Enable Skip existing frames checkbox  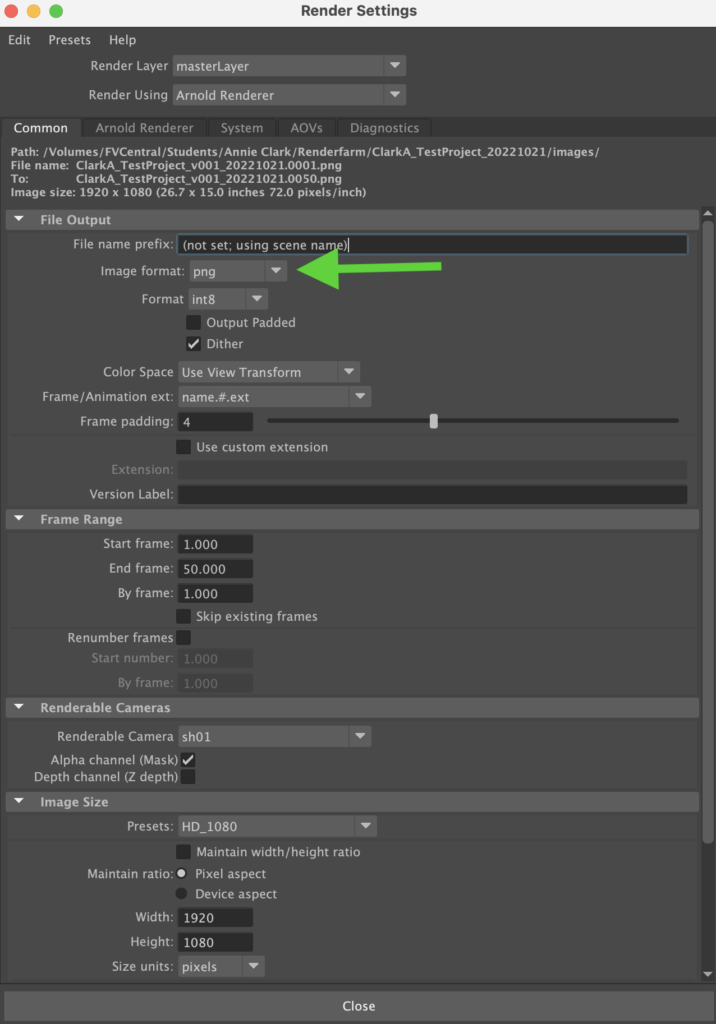click(x=184, y=616)
